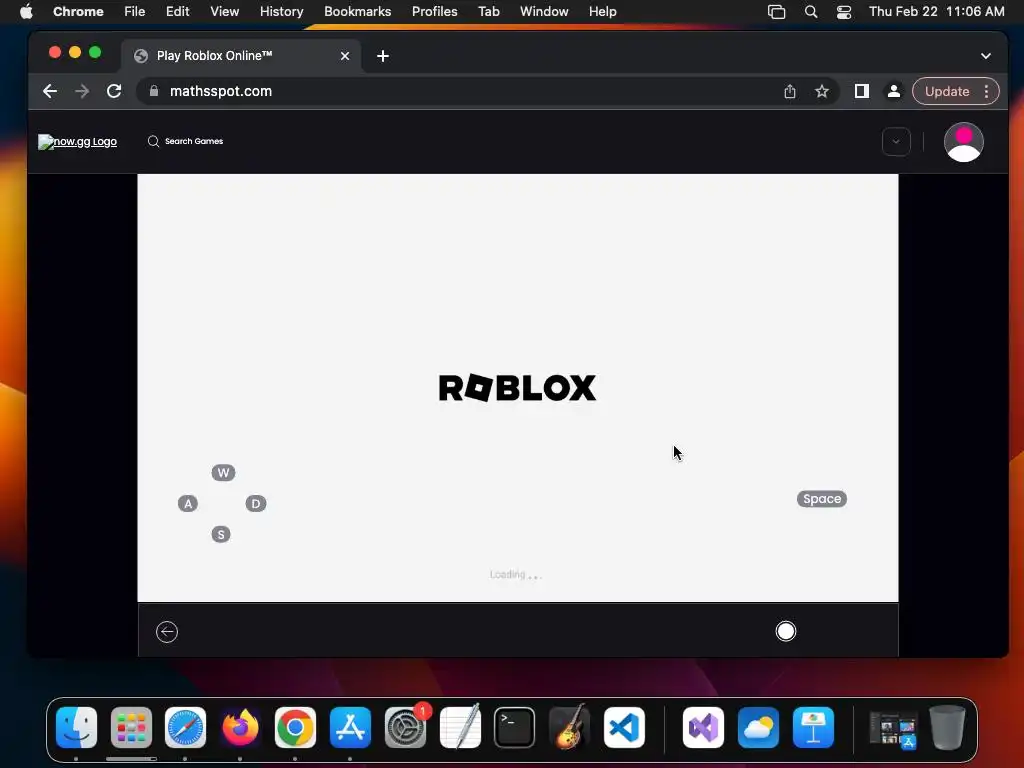Click the date and time display

936,12
